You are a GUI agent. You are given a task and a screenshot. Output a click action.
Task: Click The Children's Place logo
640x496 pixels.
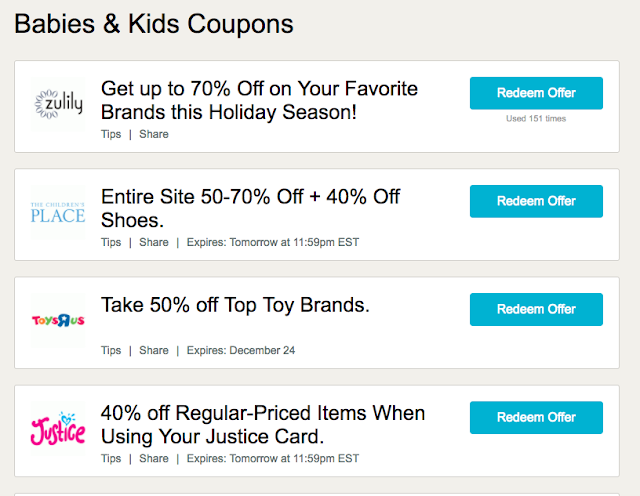[58, 212]
